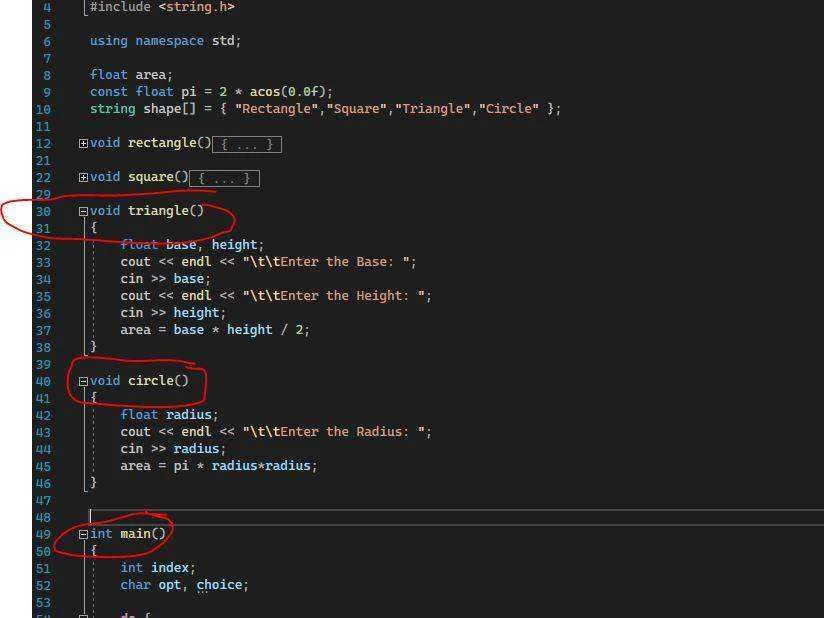Click the collapsed code box after square()
The width and height of the screenshot is (824, 618).
click(224, 178)
